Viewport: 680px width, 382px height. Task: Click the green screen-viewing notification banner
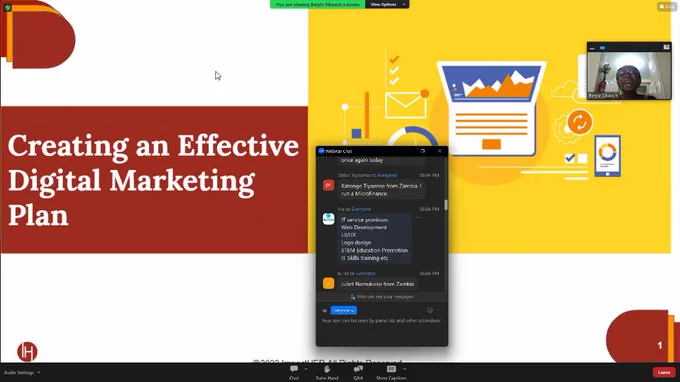point(317,4)
